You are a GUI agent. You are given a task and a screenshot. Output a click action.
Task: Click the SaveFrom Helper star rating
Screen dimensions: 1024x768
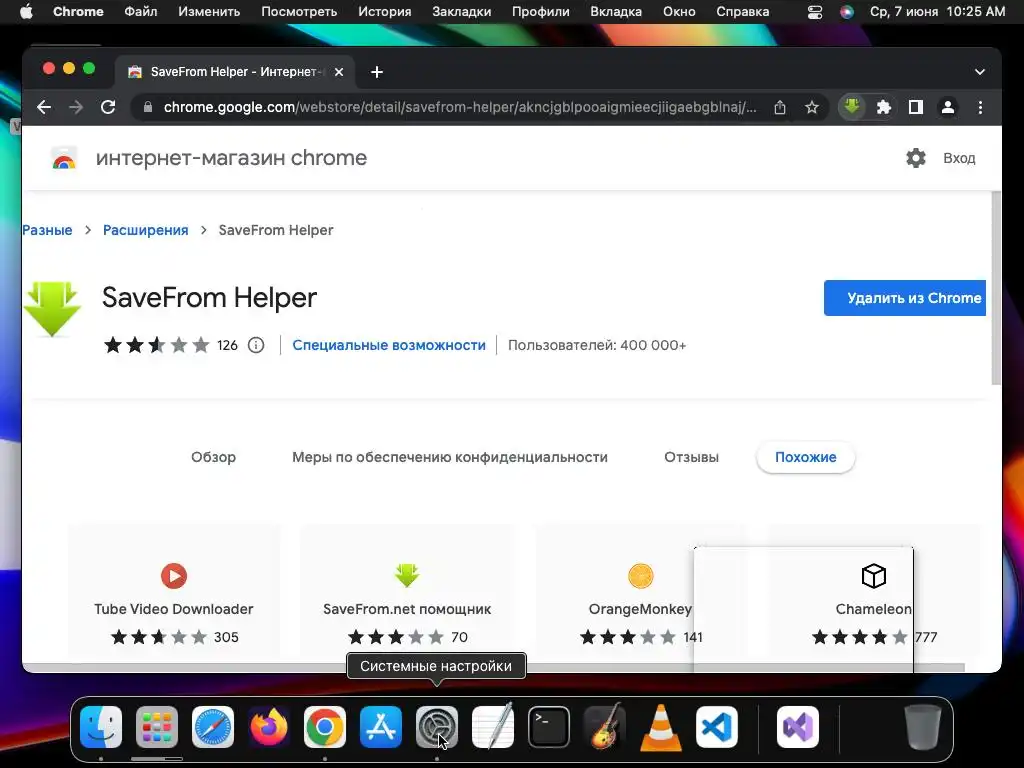point(157,345)
